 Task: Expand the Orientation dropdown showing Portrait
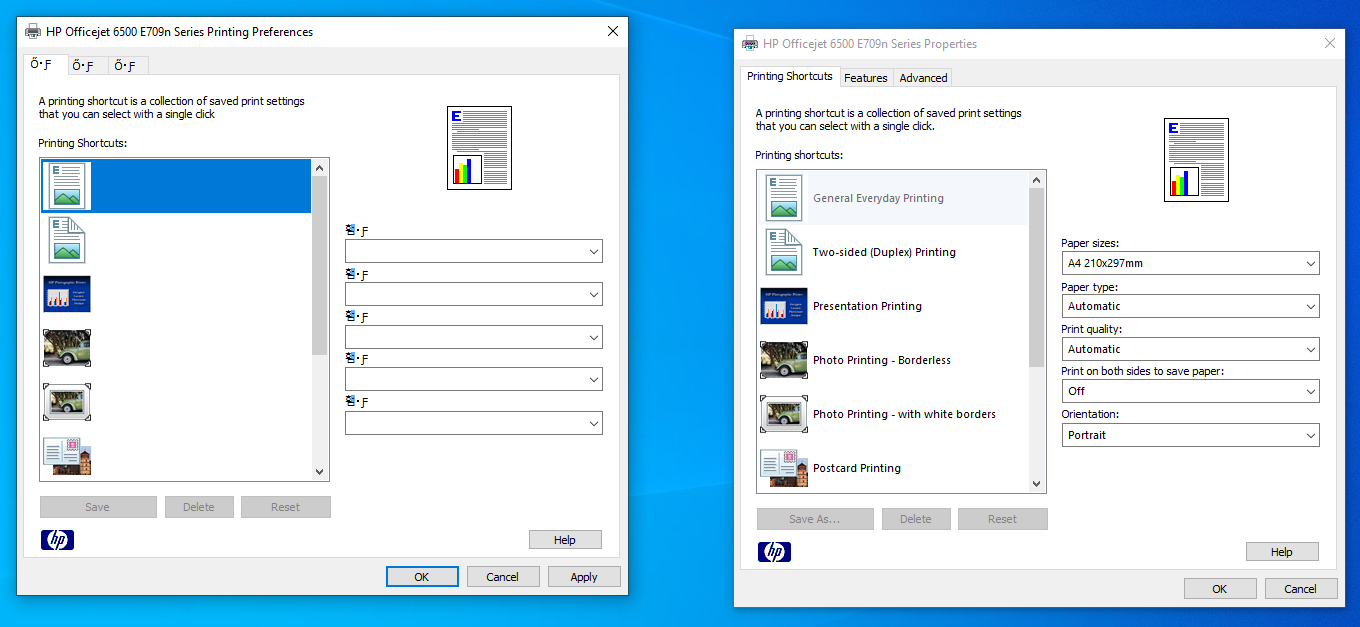tap(1190, 435)
